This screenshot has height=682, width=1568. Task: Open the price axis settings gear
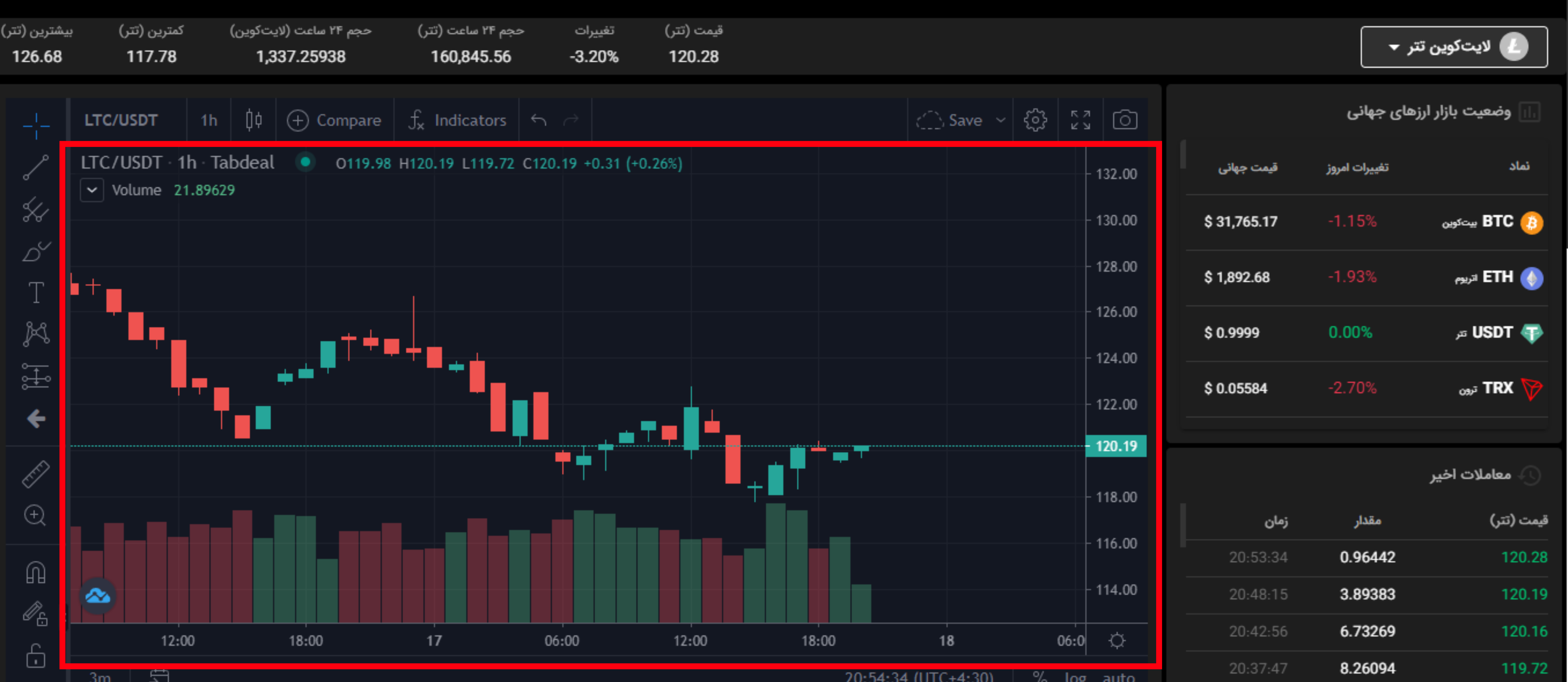(x=1117, y=641)
